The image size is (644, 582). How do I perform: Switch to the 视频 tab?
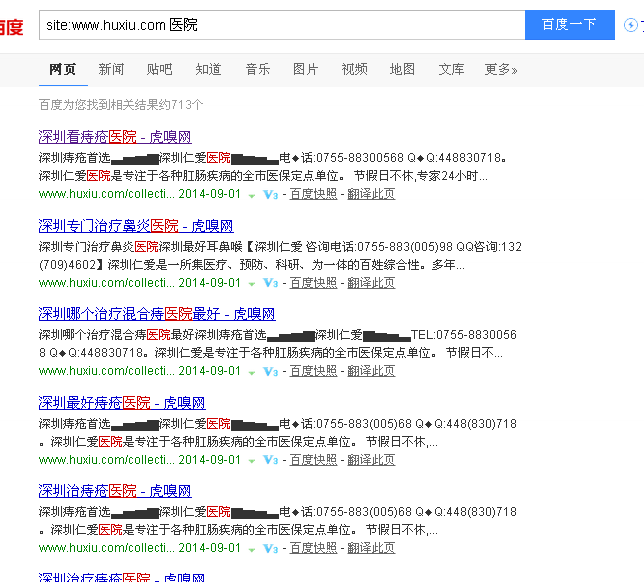354,69
